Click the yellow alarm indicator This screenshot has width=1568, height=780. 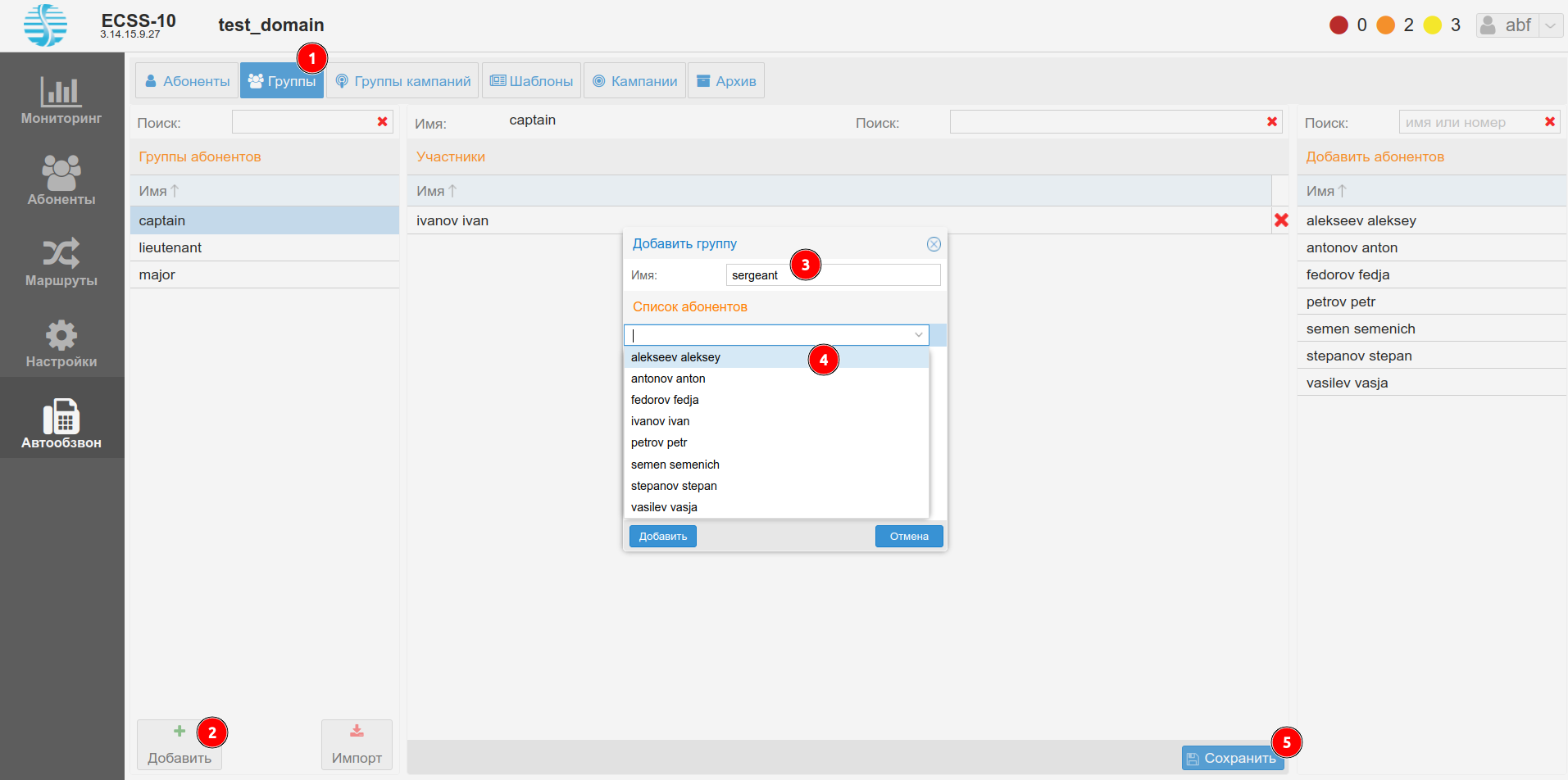[x=1433, y=25]
